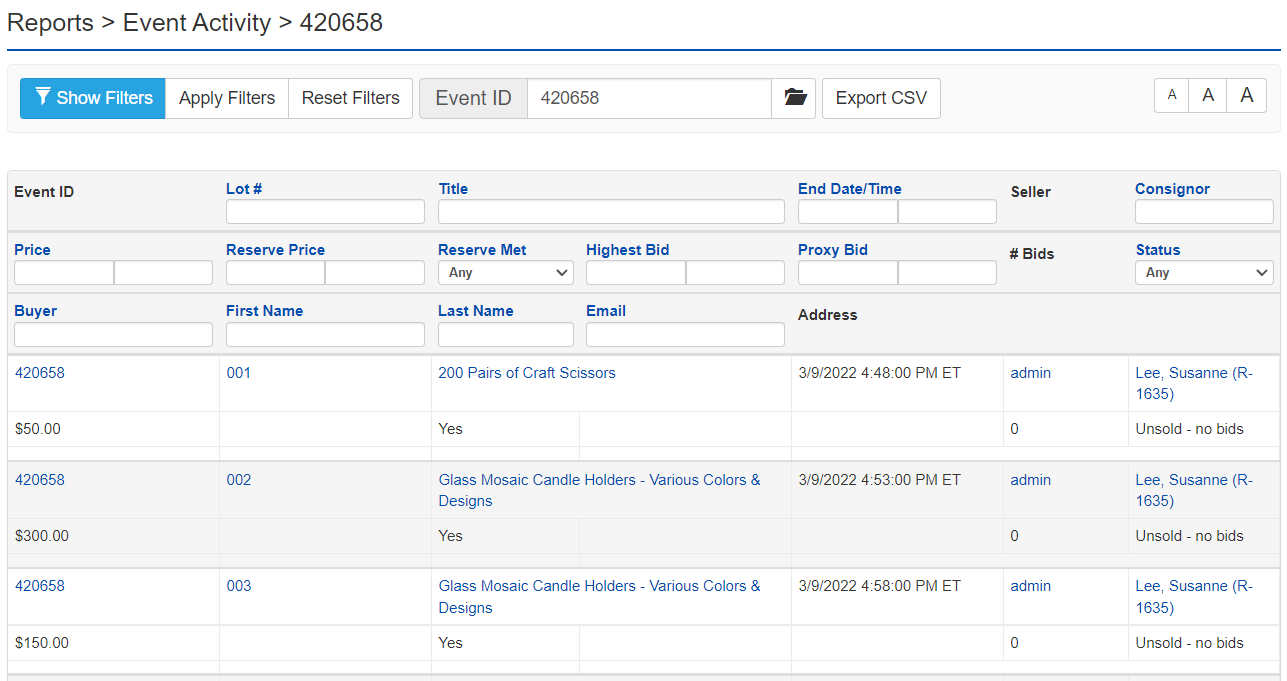Screen dimensions: 1287x681
Task: Sort by Status column header
Action: (x=1158, y=250)
